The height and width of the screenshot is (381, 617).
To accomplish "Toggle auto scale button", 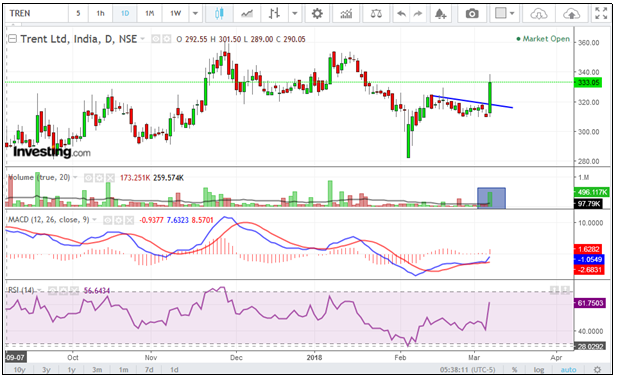I will click(x=568, y=370).
